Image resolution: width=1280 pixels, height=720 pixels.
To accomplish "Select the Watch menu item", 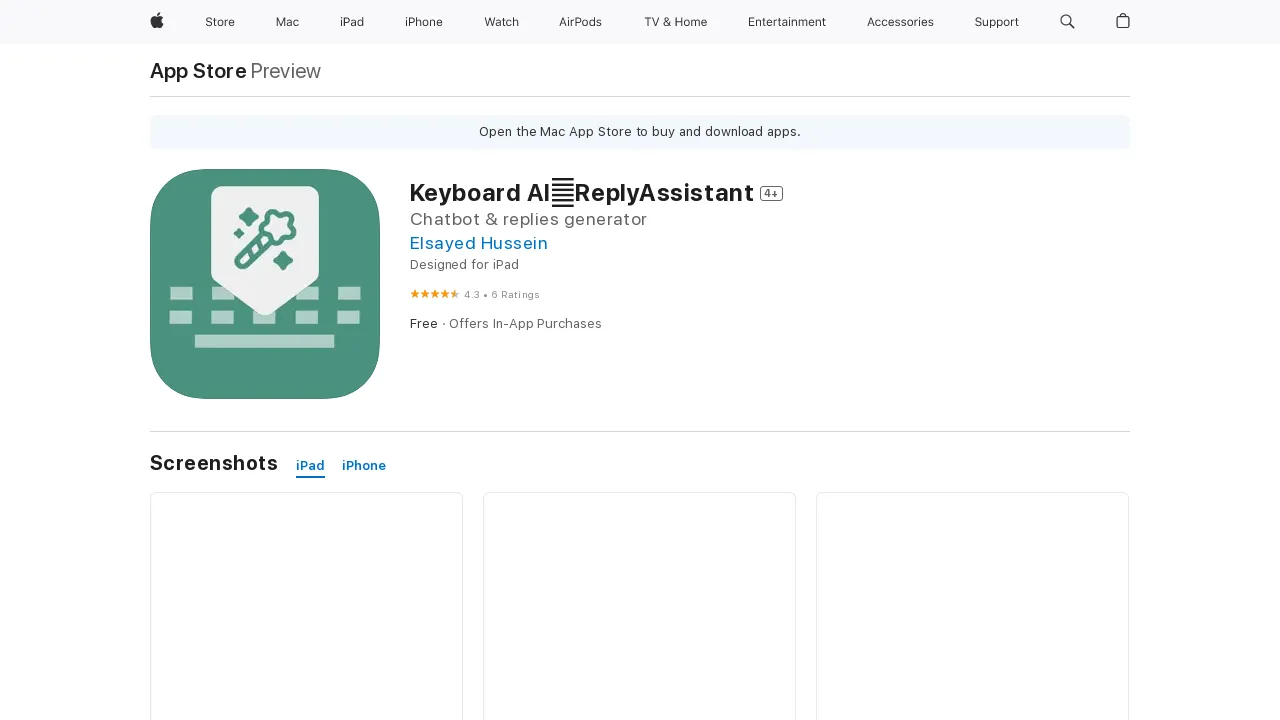I will coord(501,22).
